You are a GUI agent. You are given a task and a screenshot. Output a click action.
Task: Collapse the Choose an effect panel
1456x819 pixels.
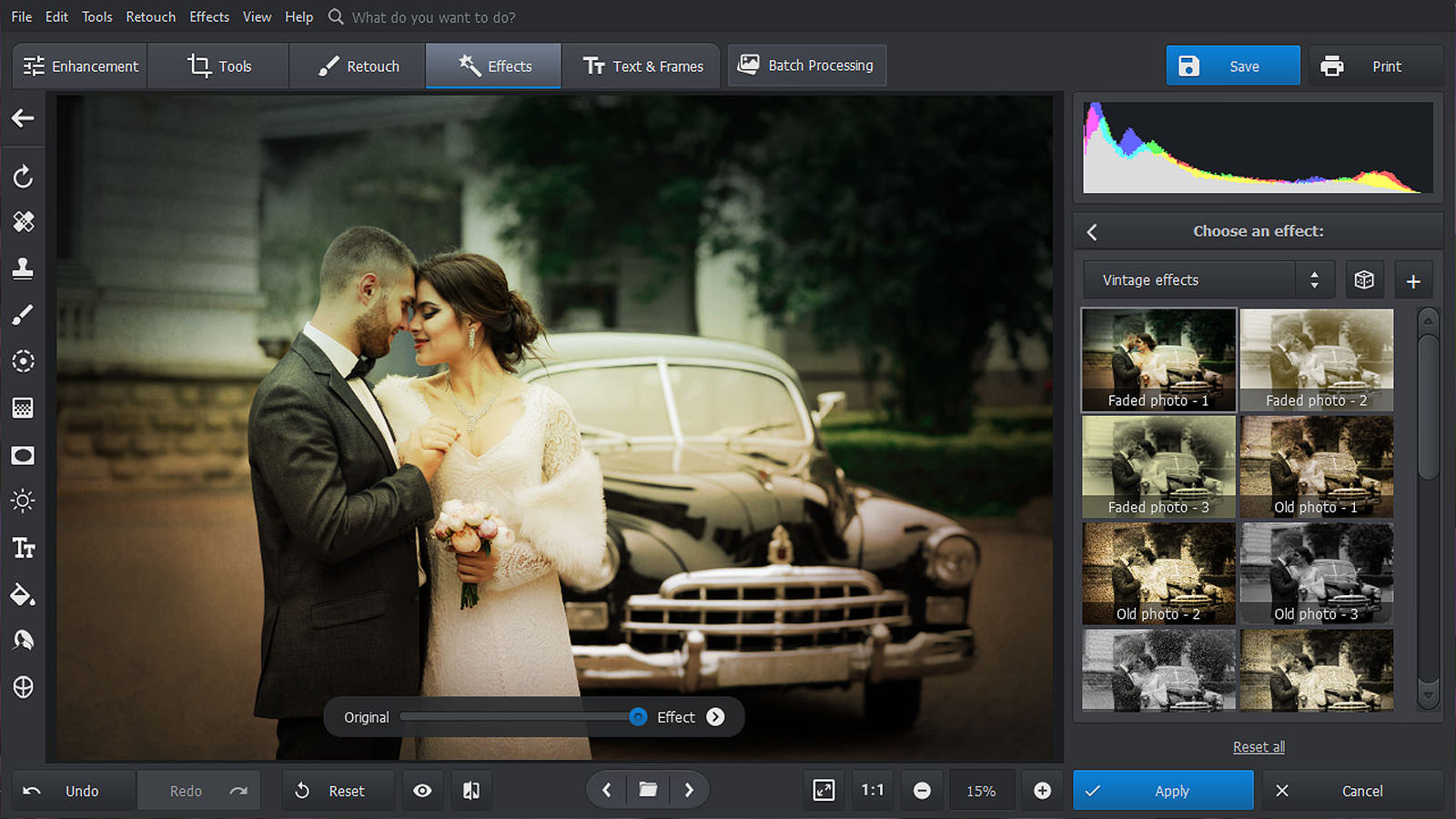[1092, 231]
